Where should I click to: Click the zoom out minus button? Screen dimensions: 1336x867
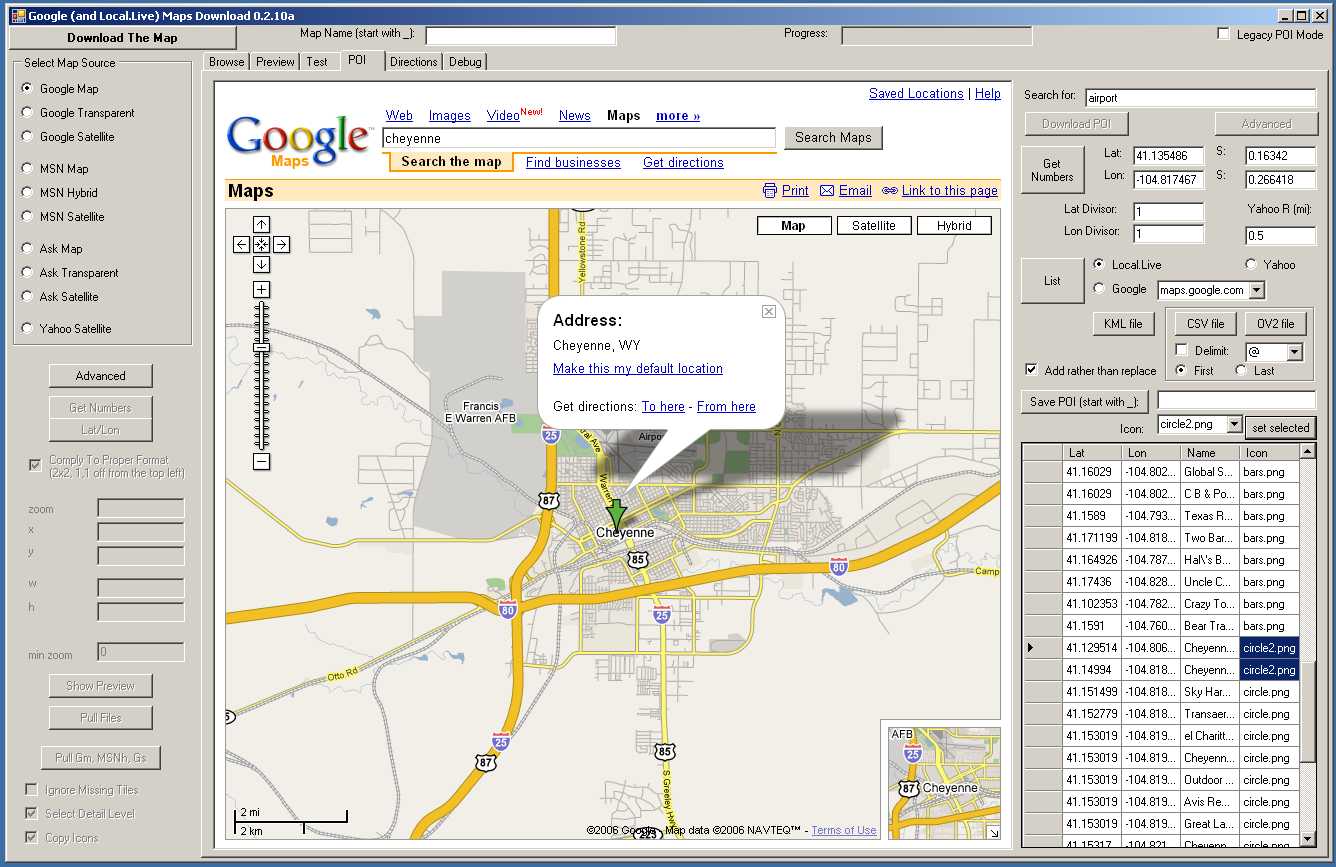pyautogui.click(x=261, y=462)
